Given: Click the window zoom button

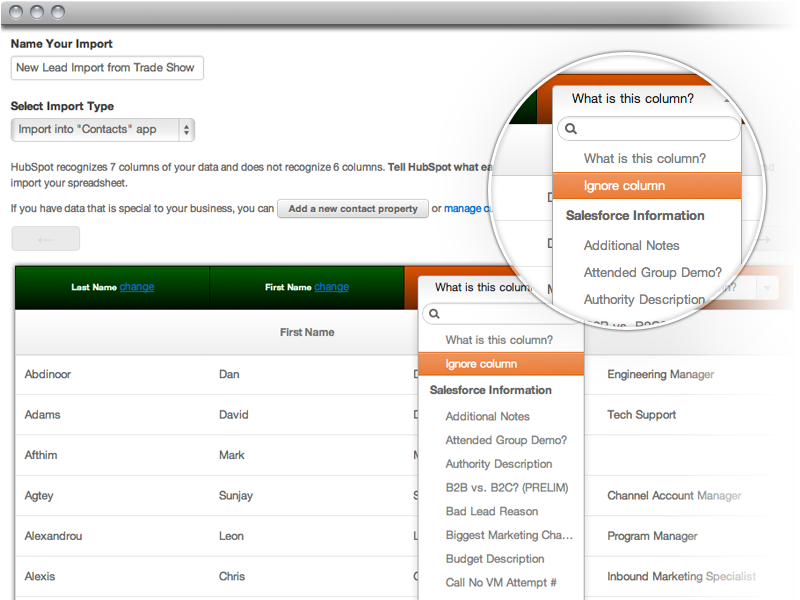Looking at the screenshot, I should (x=57, y=12).
